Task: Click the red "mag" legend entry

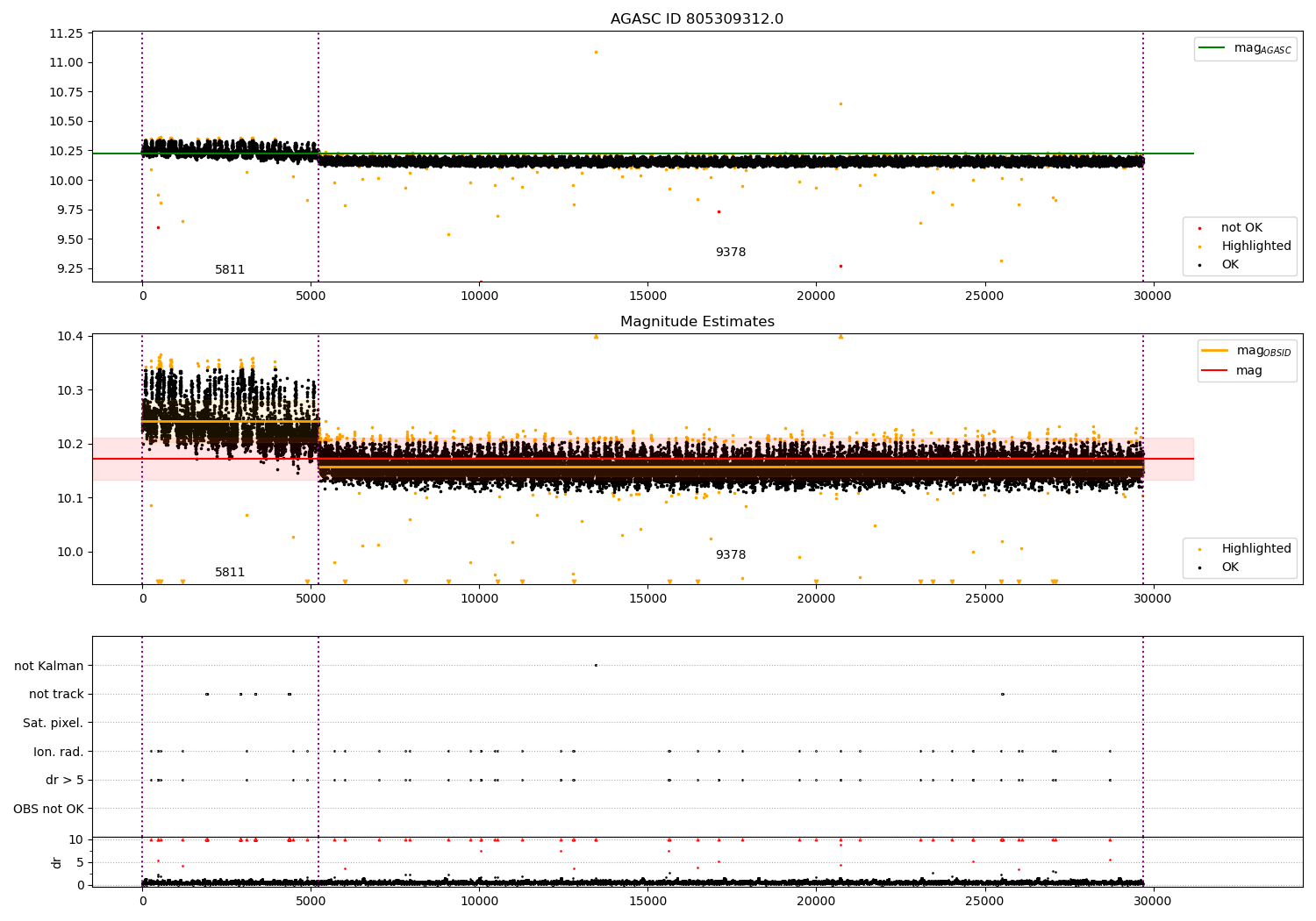Action: click(1232, 370)
